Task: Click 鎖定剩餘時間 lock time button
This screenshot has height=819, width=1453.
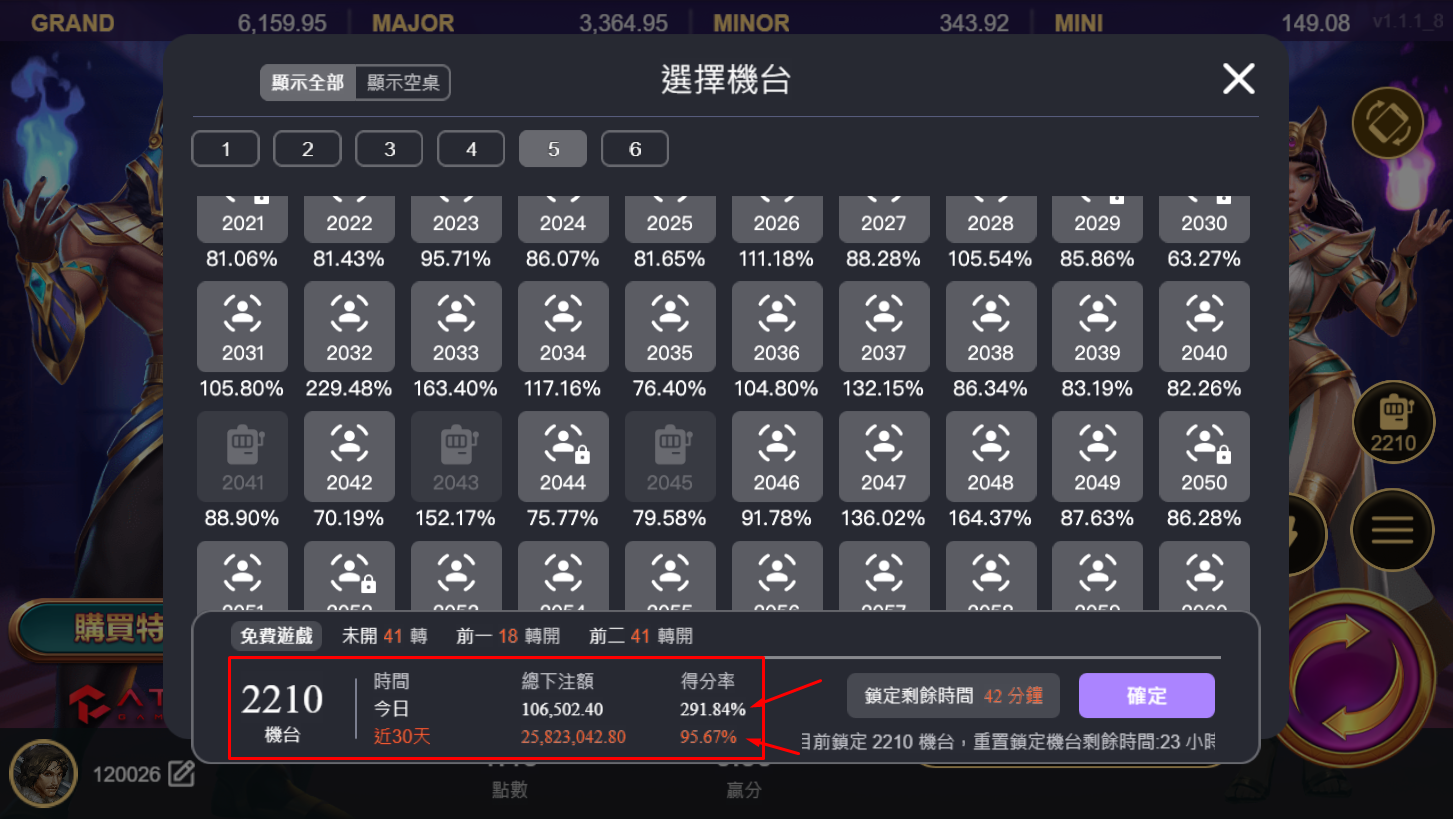Action: click(x=952, y=696)
